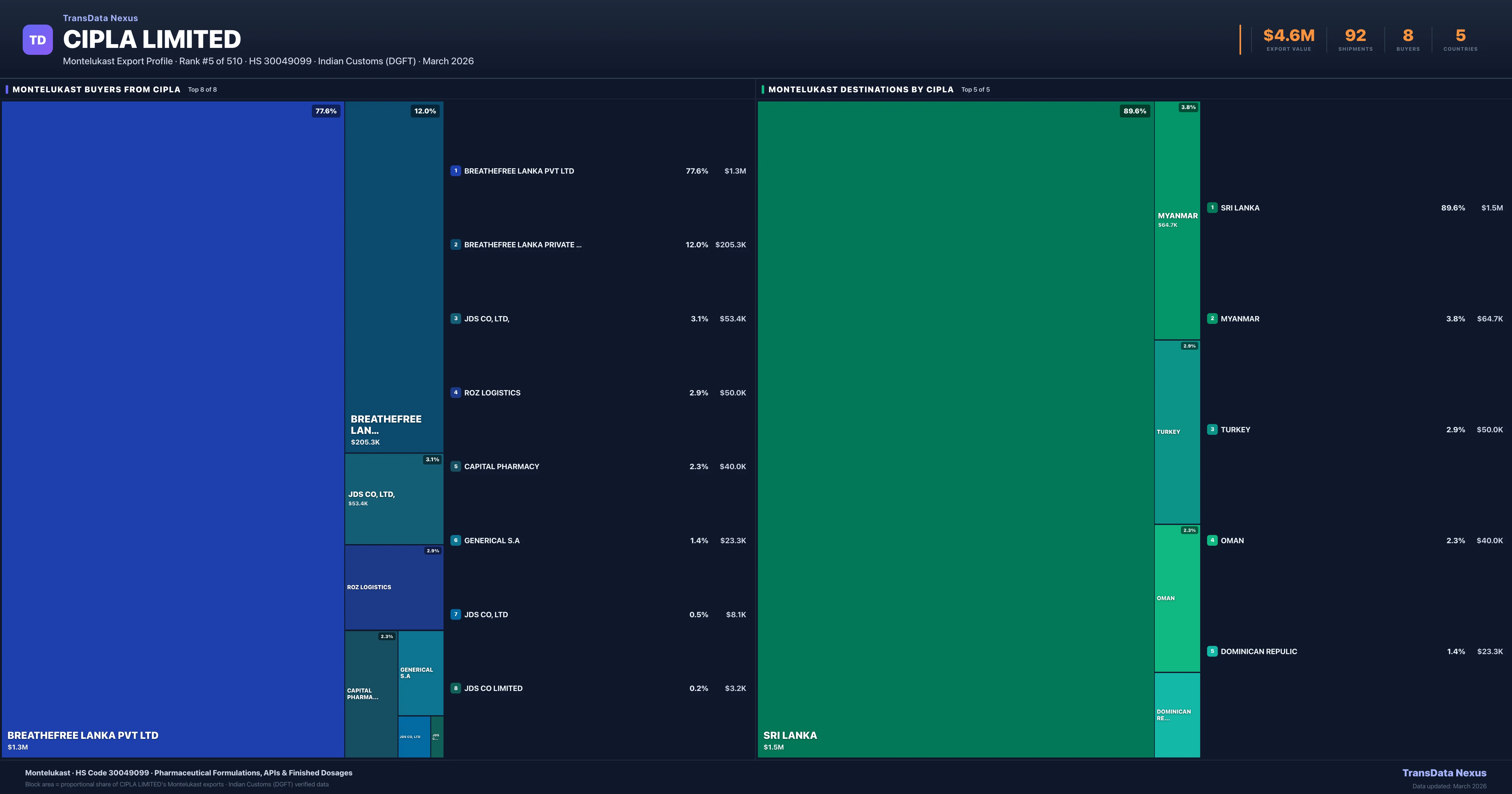Select the Sri Lanka treemap block
The image size is (1512, 794).
tap(956, 429)
